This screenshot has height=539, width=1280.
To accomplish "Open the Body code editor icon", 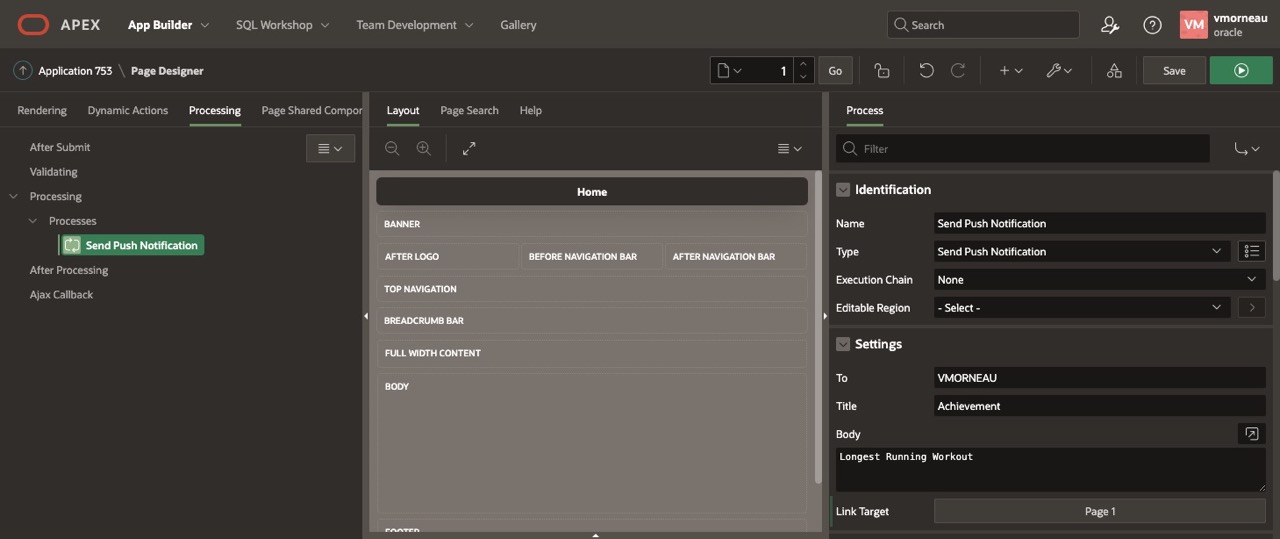I will click(x=1251, y=434).
